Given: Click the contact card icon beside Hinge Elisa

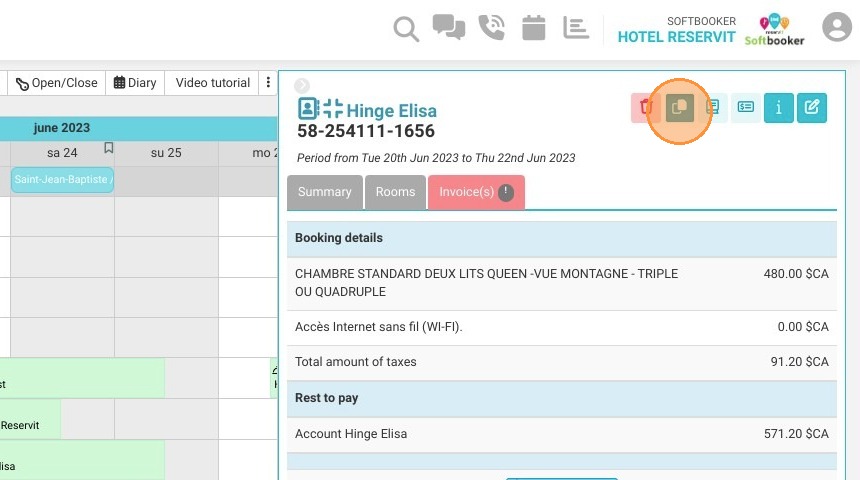Looking at the screenshot, I should [x=308, y=109].
